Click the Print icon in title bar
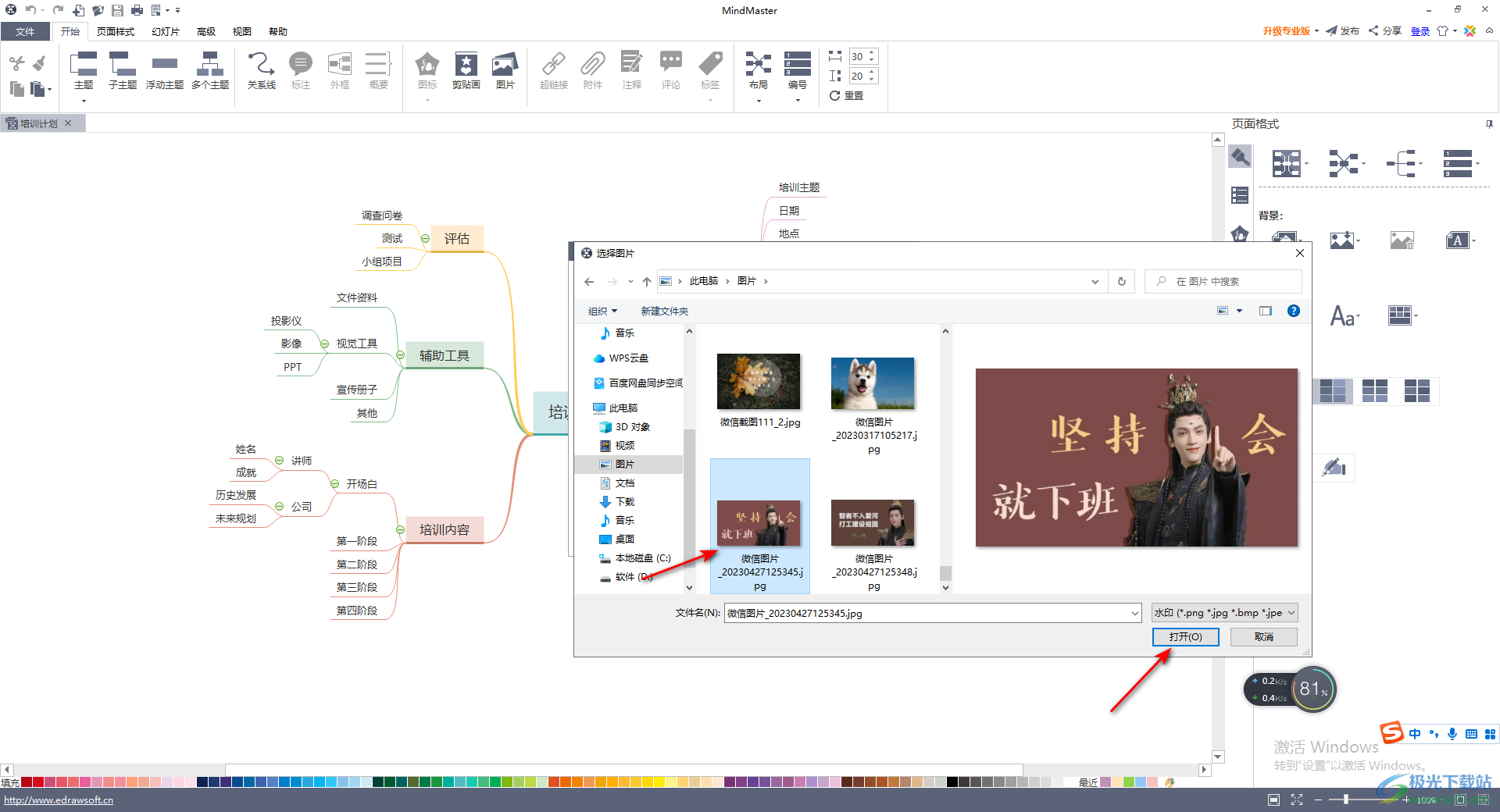Screen dimensions: 1500x812 (137, 10)
